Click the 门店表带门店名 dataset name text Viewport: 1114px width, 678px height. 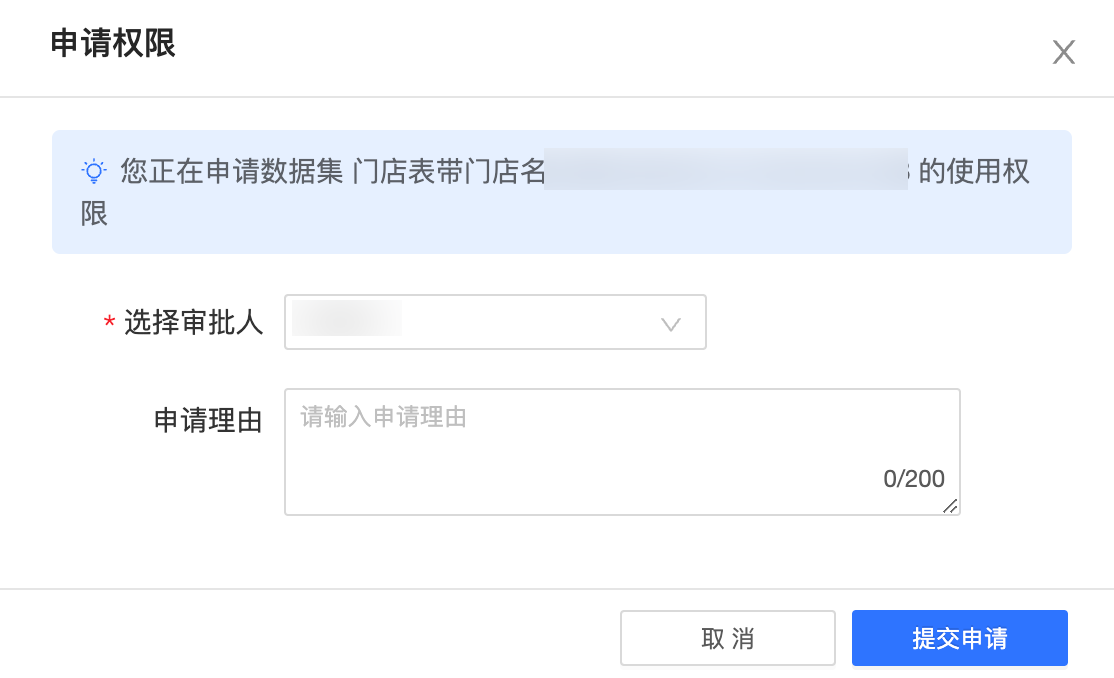(449, 171)
